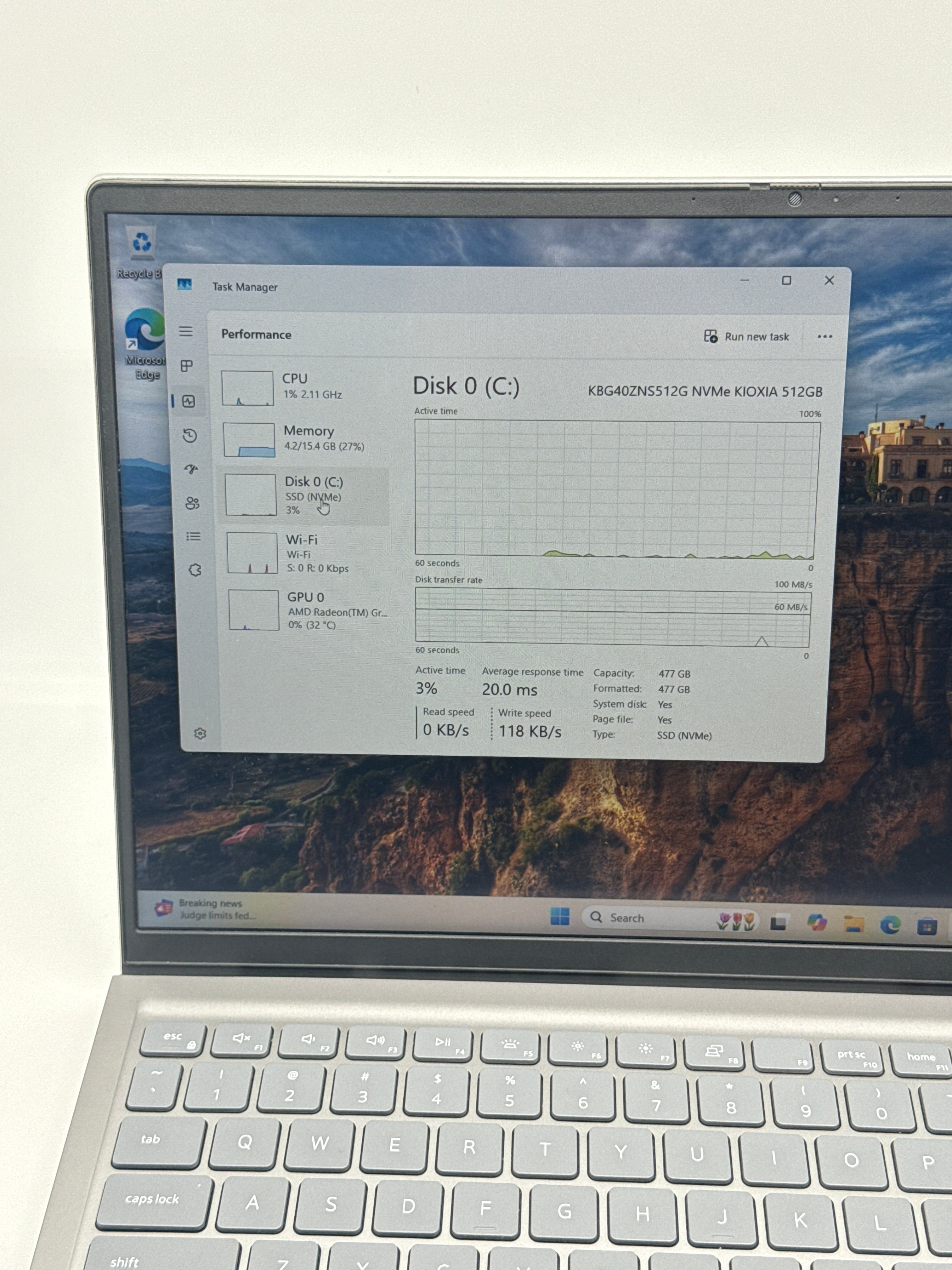Click the 'Disk 0 (C:)' heading
Image resolution: width=952 pixels, height=1270 pixels.
(x=466, y=386)
